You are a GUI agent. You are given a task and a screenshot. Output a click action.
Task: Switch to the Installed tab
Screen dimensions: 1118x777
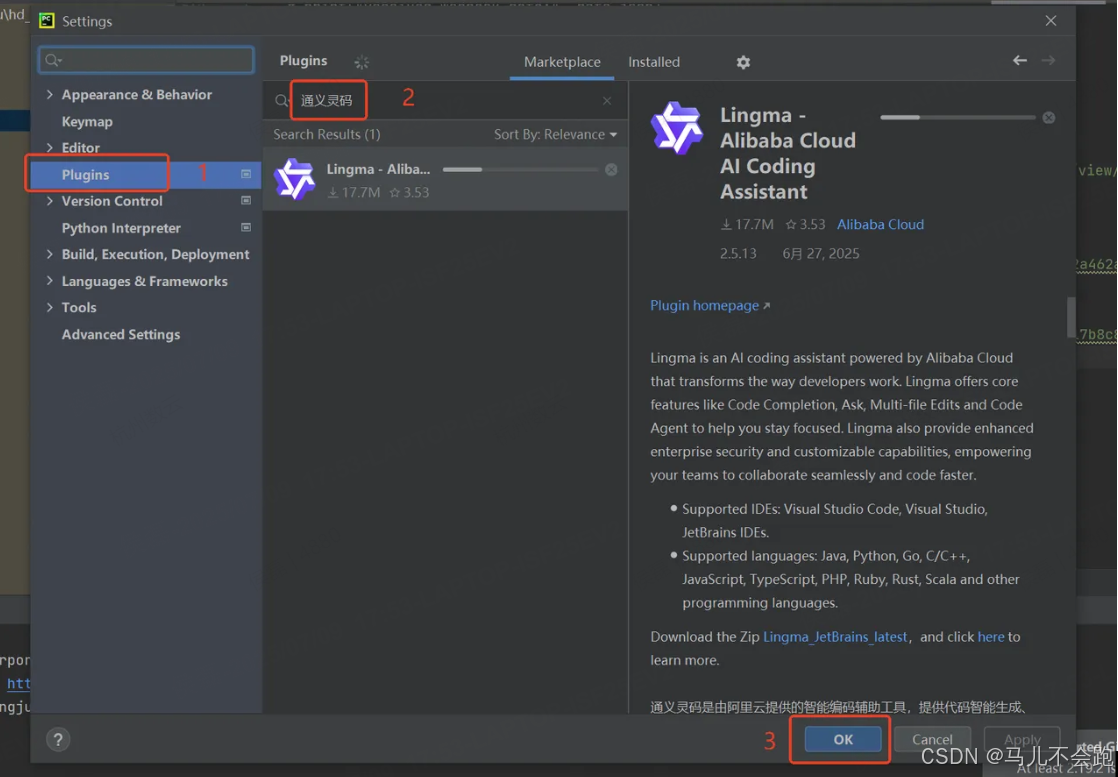[x=654, y=62]
